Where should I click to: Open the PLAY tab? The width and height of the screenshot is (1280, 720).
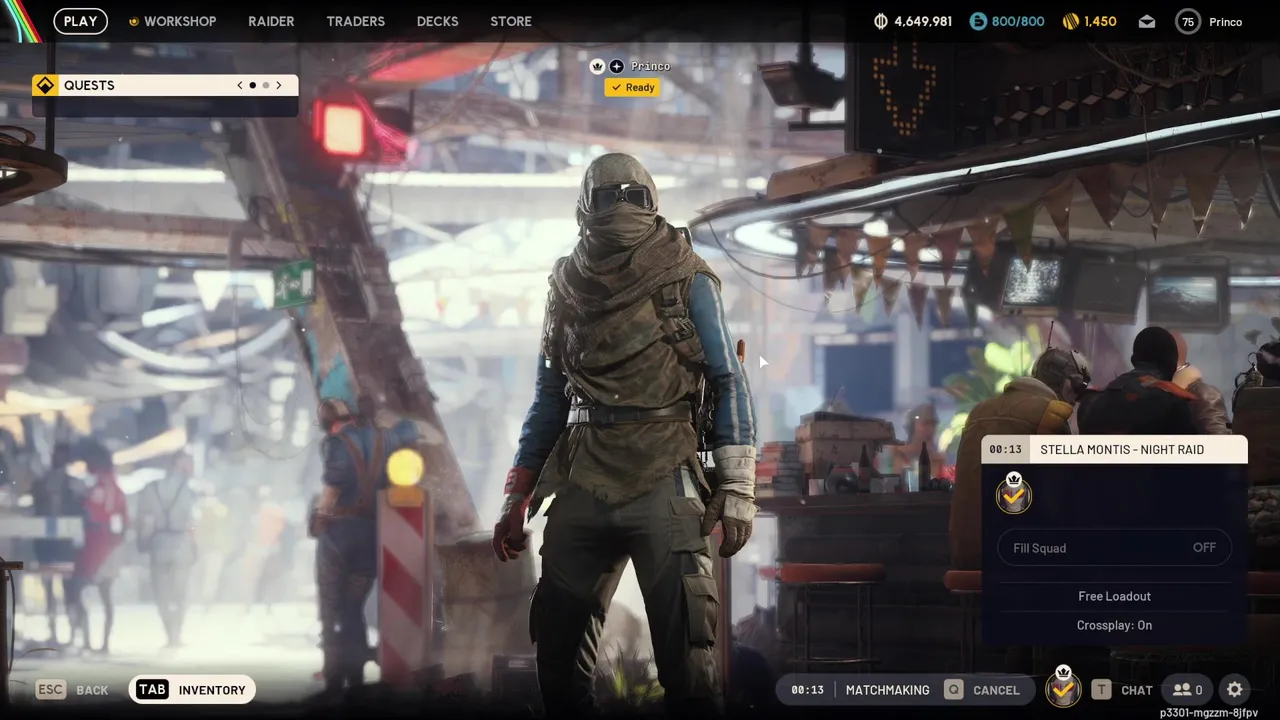point(80,21)
